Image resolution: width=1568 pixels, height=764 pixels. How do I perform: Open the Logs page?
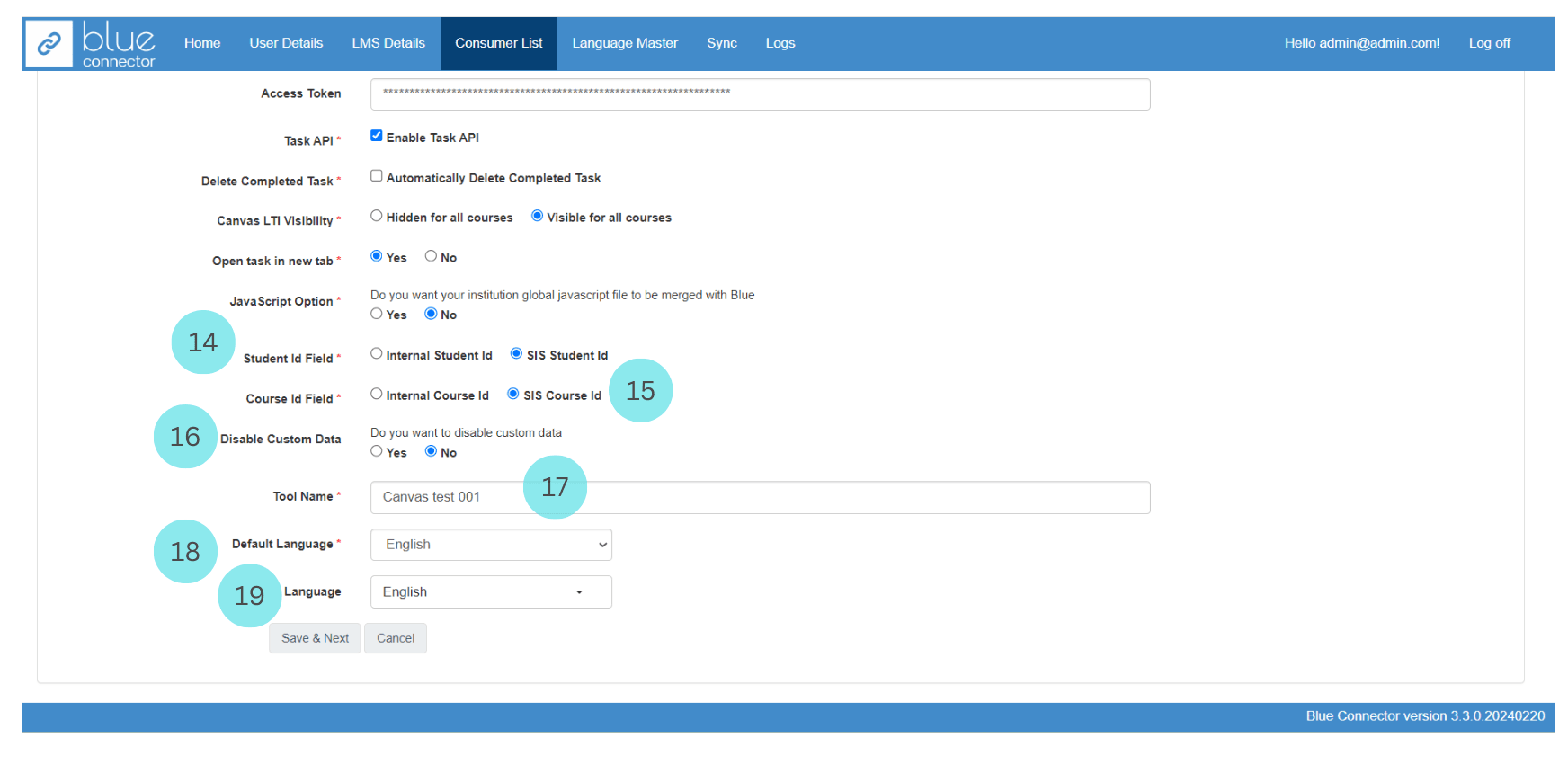coord(780,43)
